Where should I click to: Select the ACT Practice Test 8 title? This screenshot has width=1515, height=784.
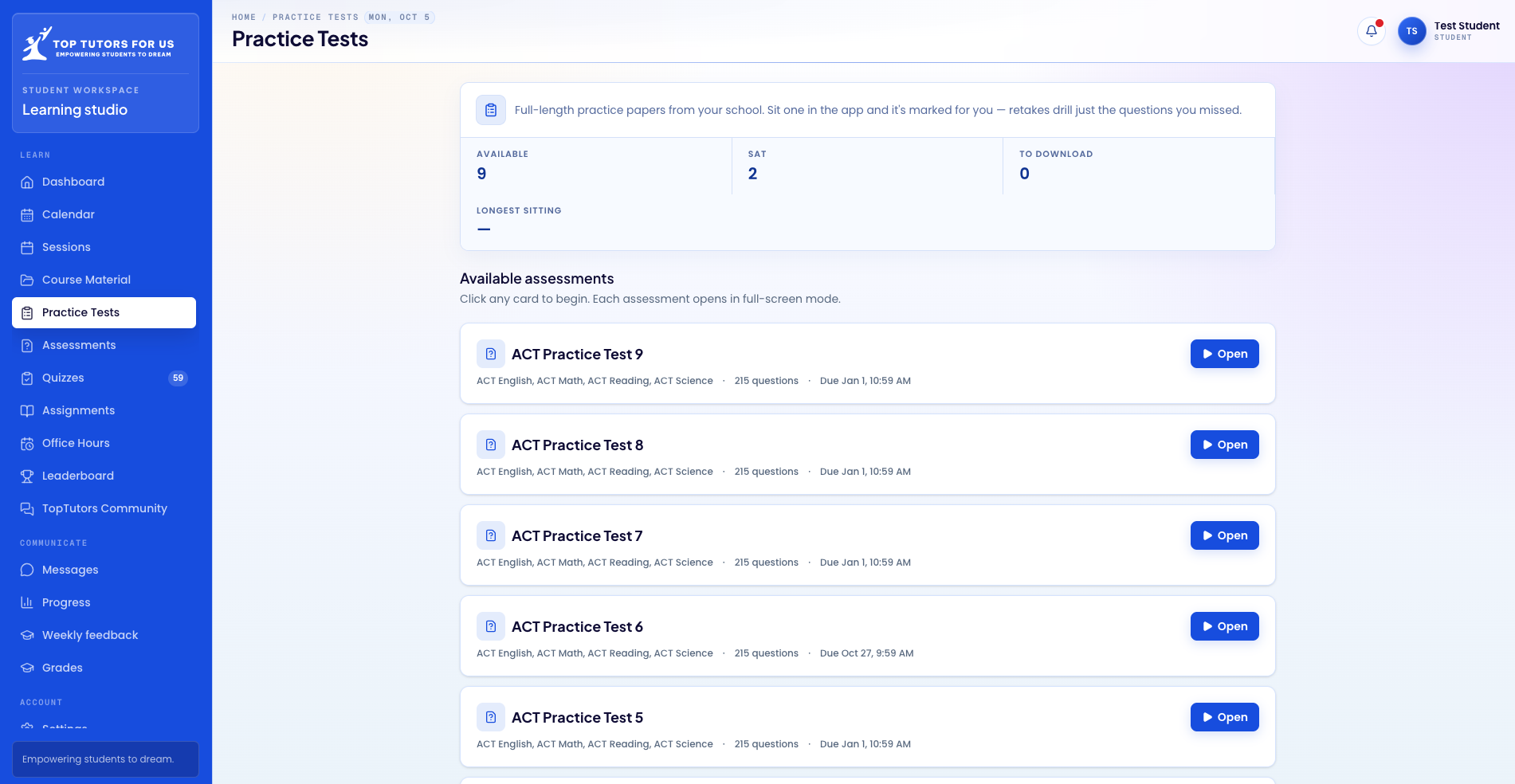[577, 445]
